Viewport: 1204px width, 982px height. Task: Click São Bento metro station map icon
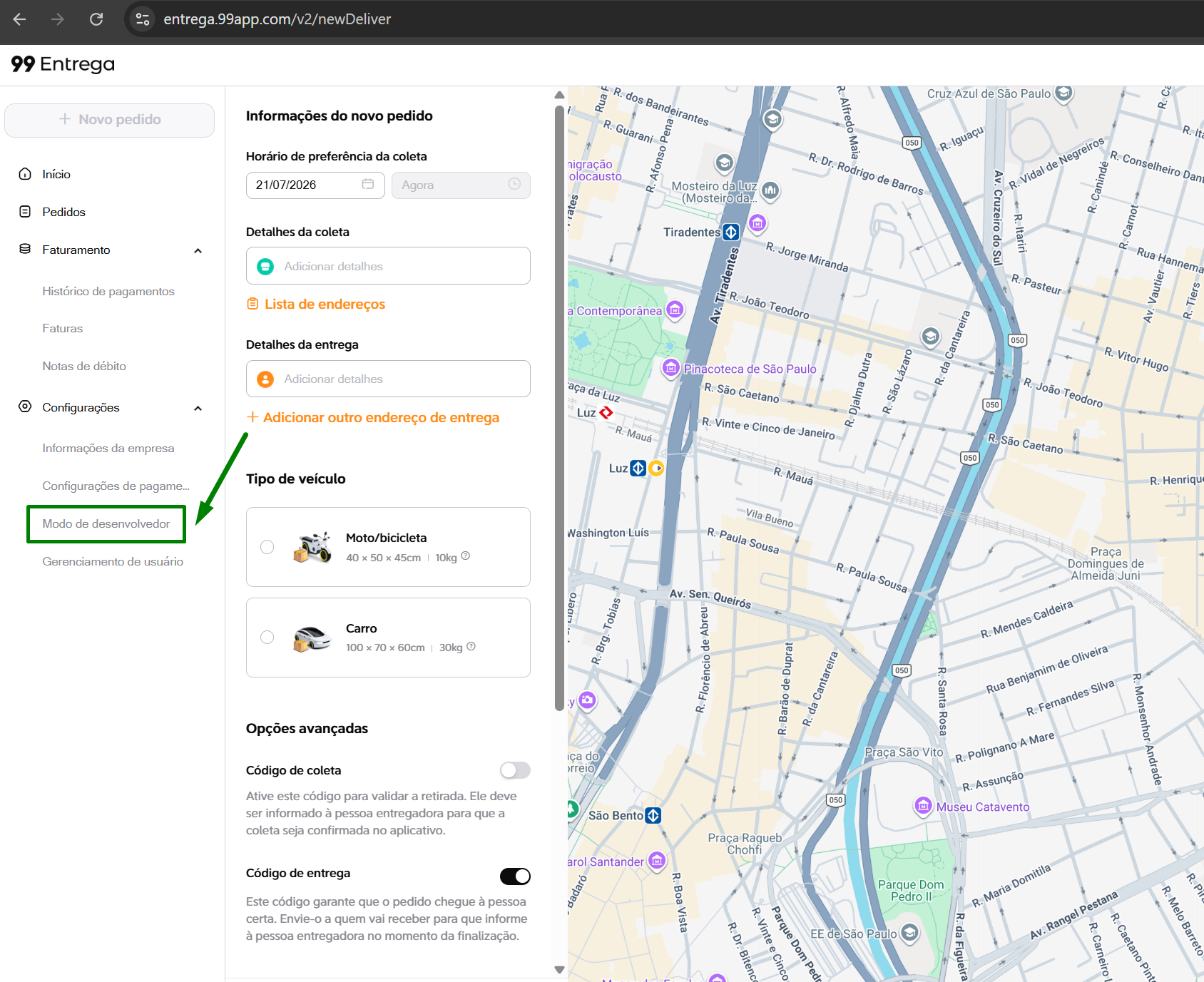pyautogui.click(x=653, y=815)
